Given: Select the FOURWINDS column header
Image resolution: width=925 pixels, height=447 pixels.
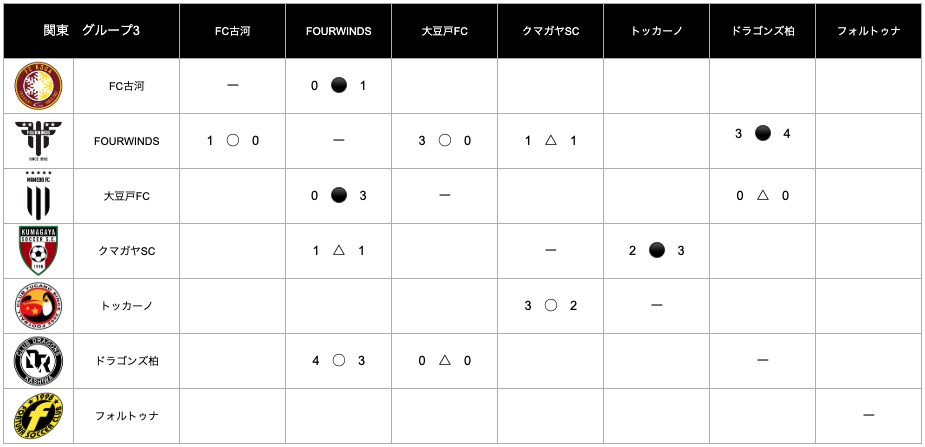Looking at the screenshot, I should pyautogui.click(x=339, y=31).
